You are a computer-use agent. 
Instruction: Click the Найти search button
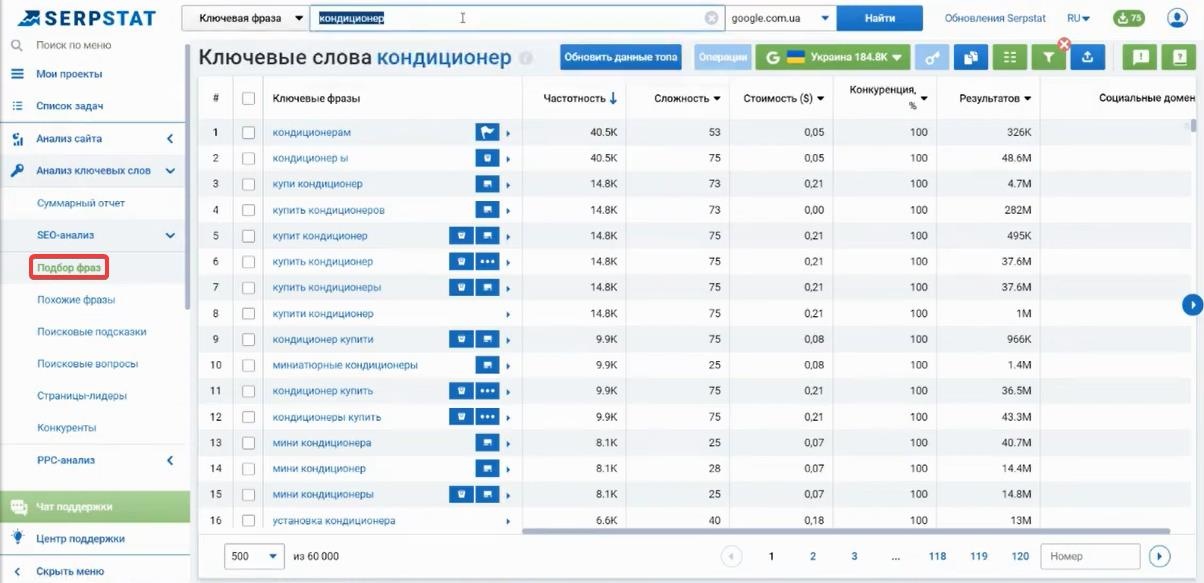(880, 18)
